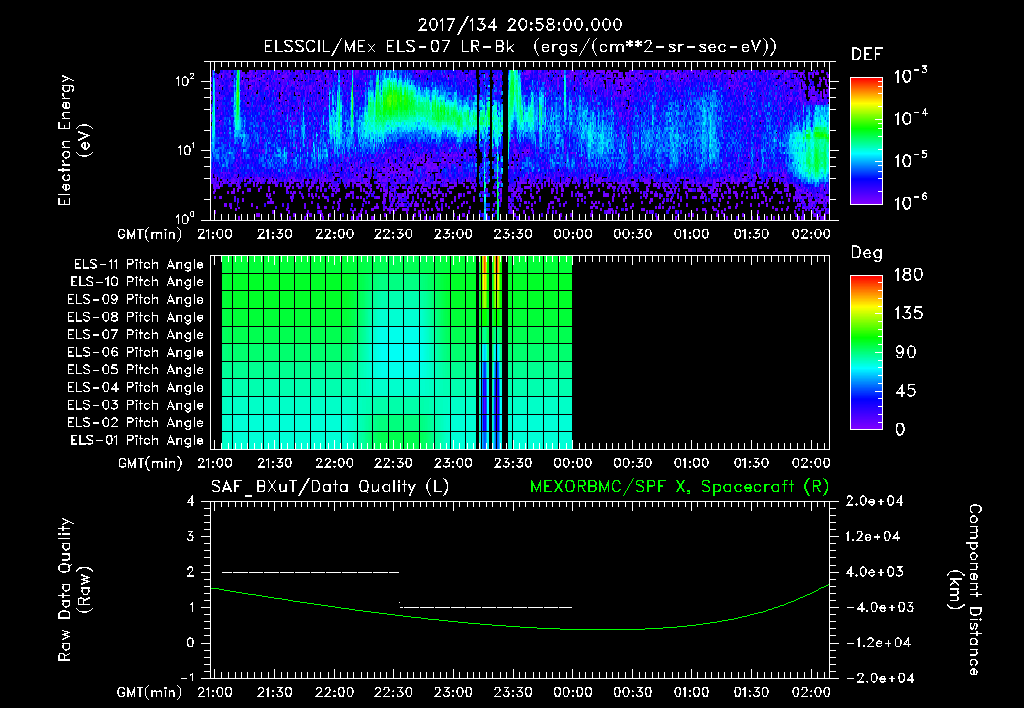Click 23:30 time label below the energy spectrogram
This screenshot has width=1024, height=708.
[513, 234]
